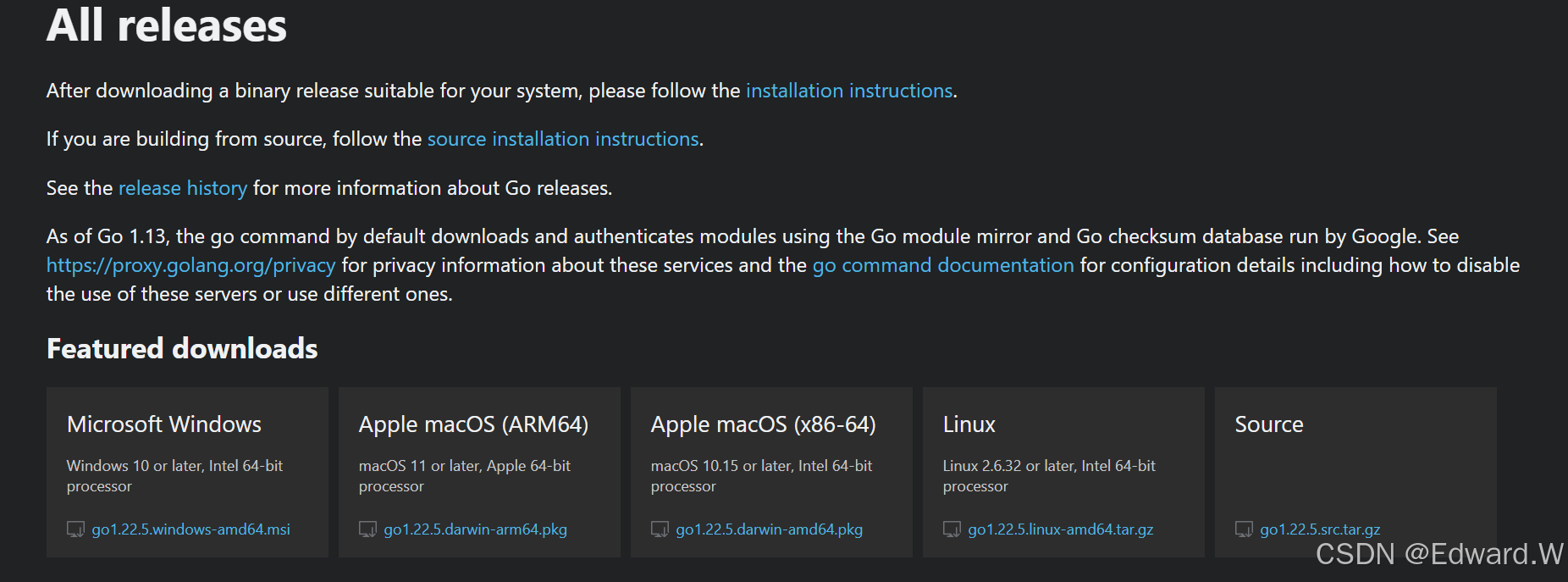Click the macOS 11 or later description
Image resolution: width=1568 pixels, height=582 pixels.
pos(465,476)
